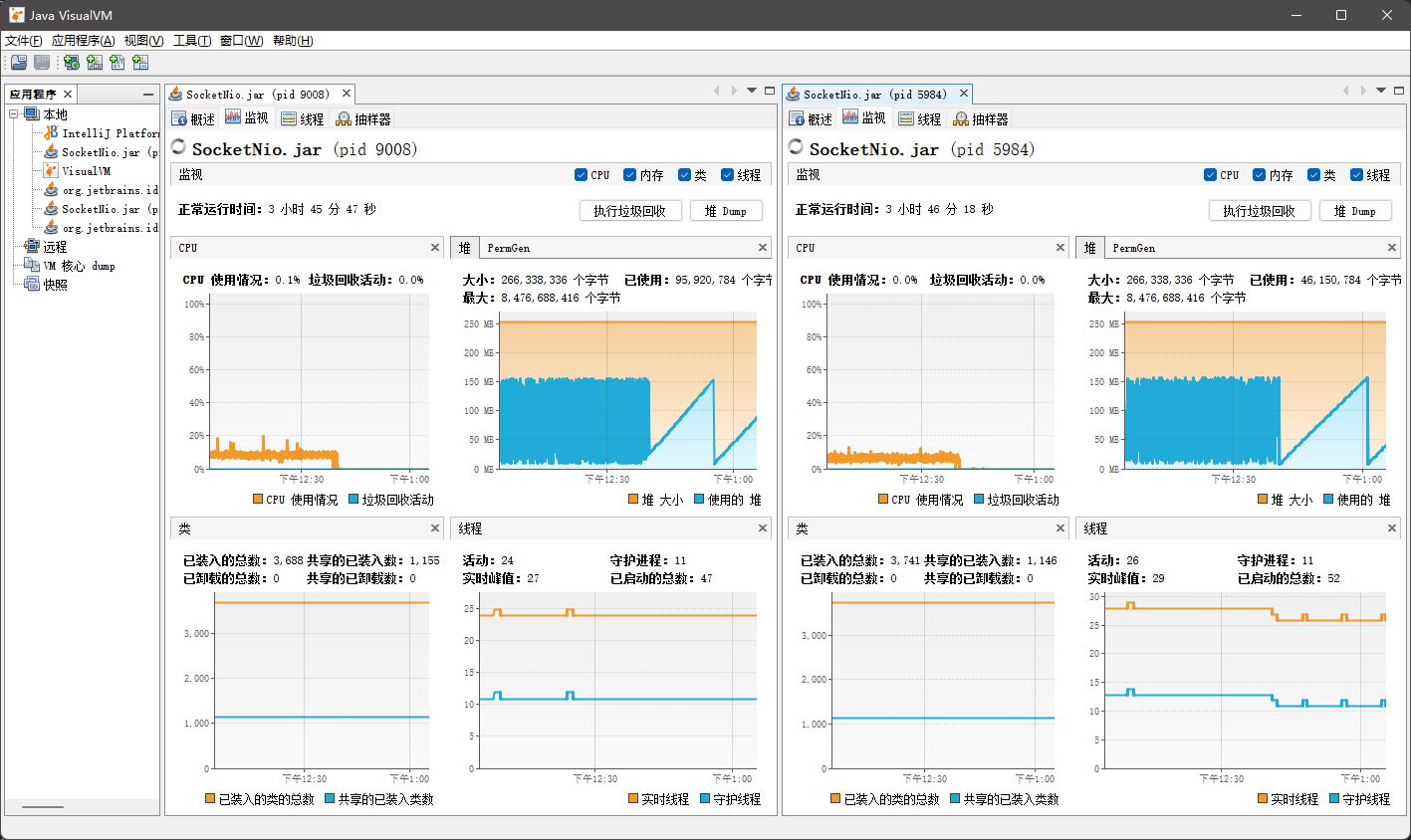Minimize the 应用程序 side panel
Viewport: 1411px width, 840px height.
coord(148,95)
